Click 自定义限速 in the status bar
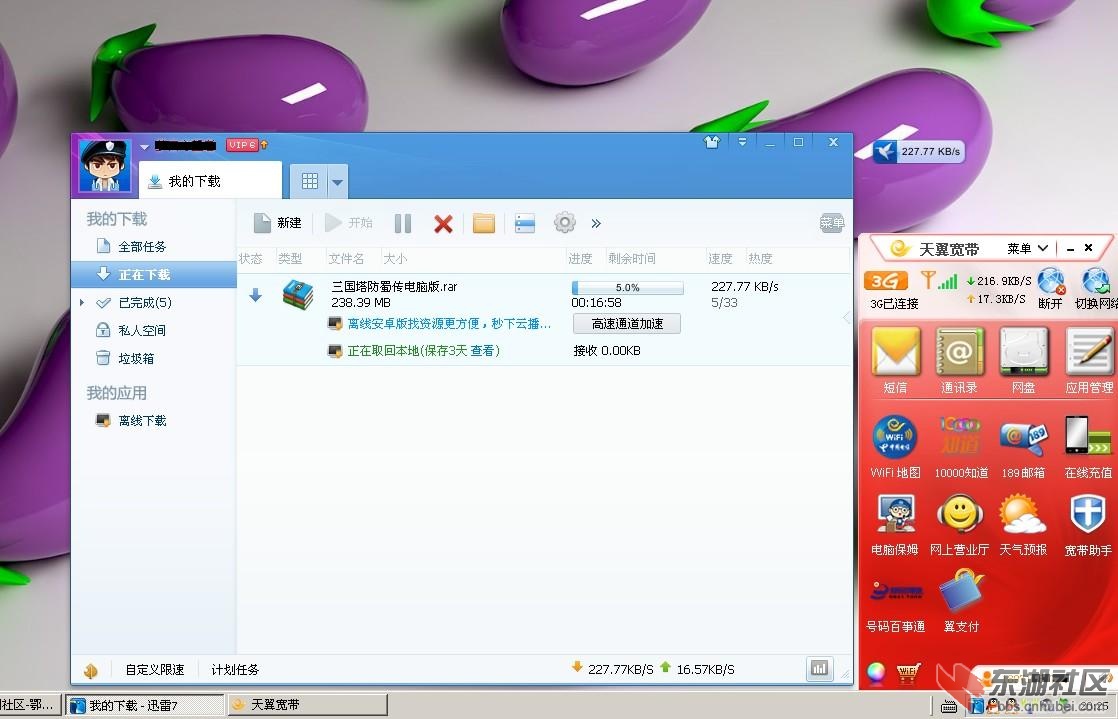Screen dimensions: 1118x719 point(155,670)
